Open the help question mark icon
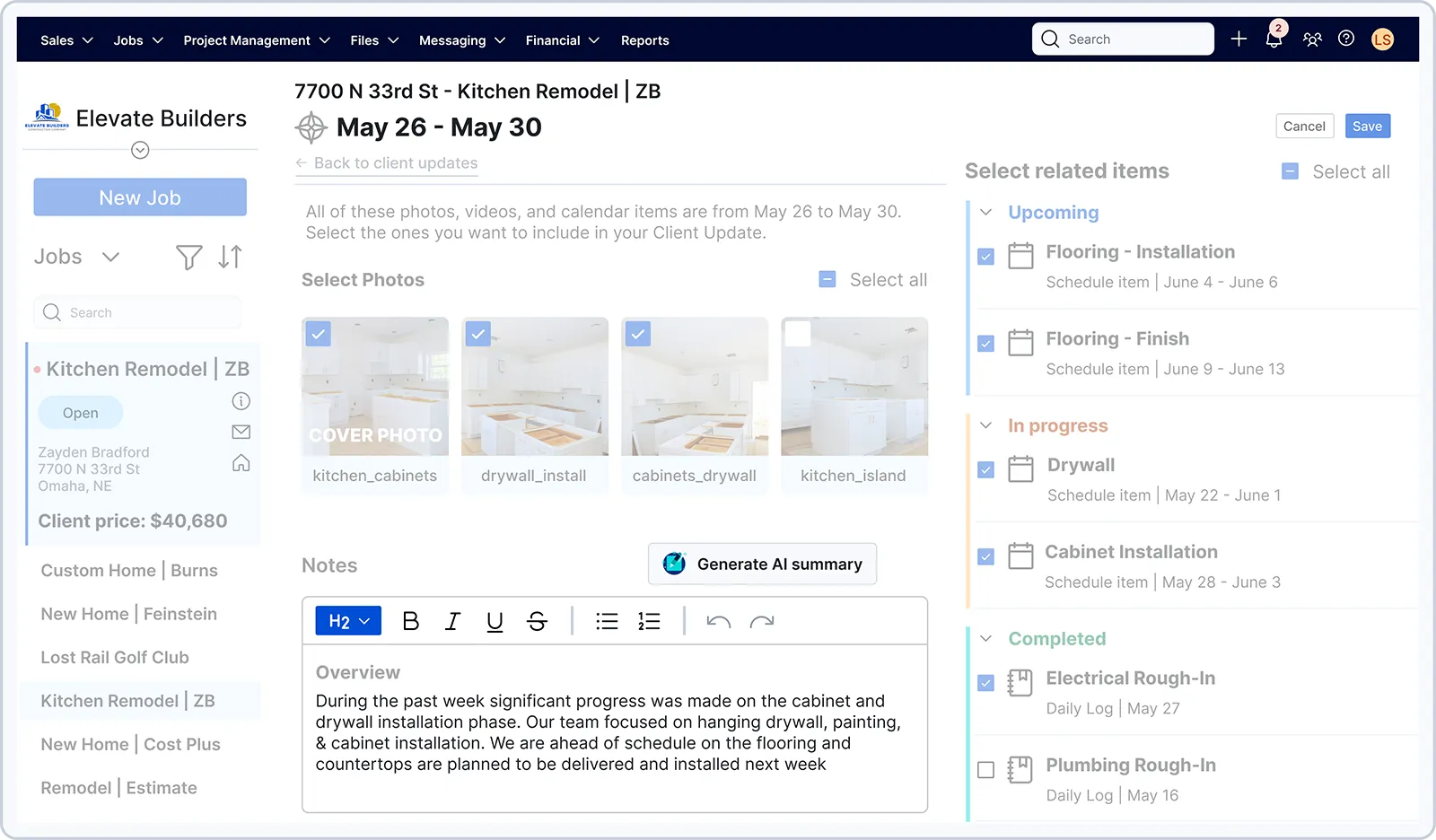Viewport: 1436px width, 840px height. coord(1346,39)
